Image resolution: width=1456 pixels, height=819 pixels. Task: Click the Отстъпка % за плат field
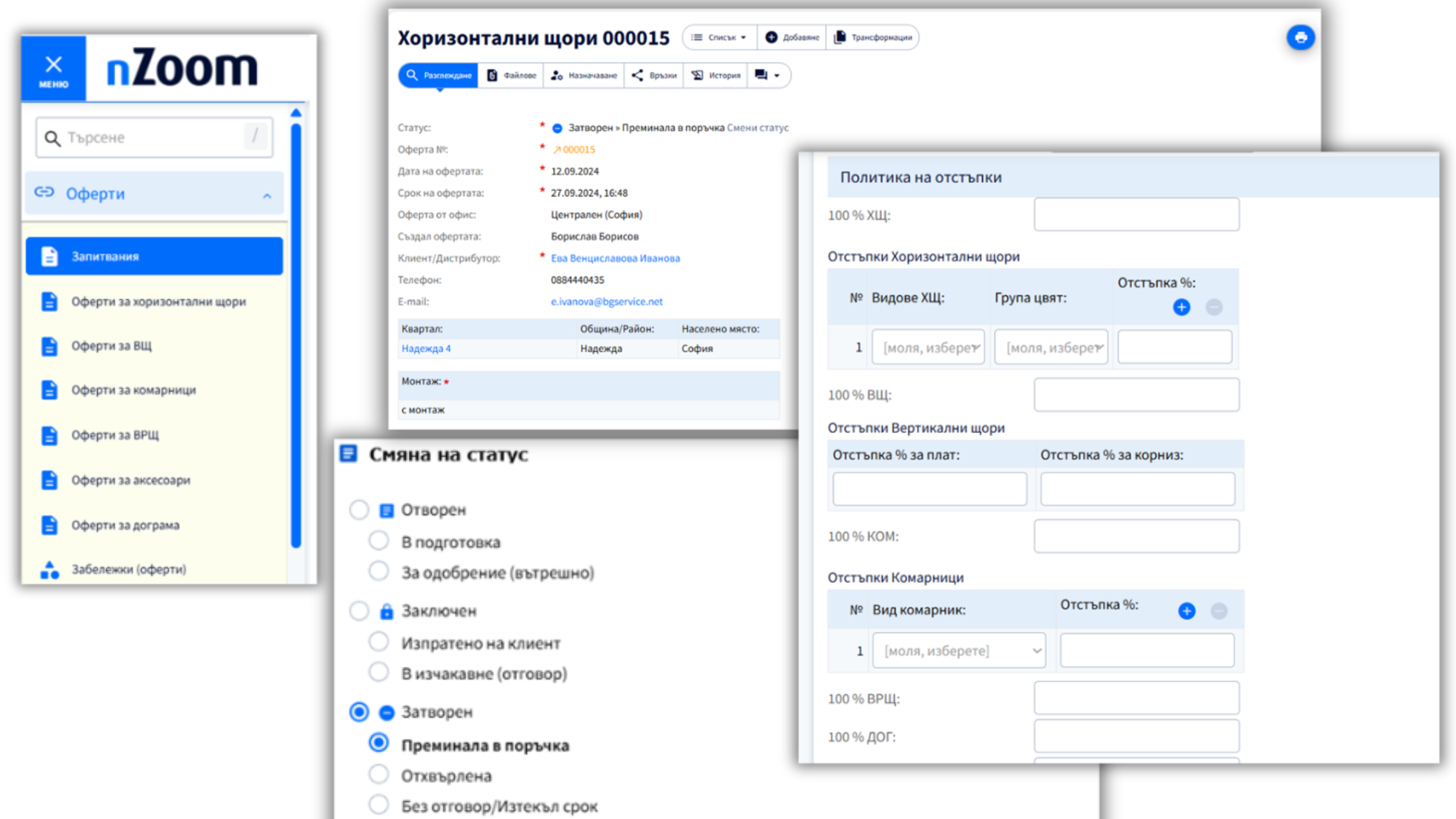930,489
